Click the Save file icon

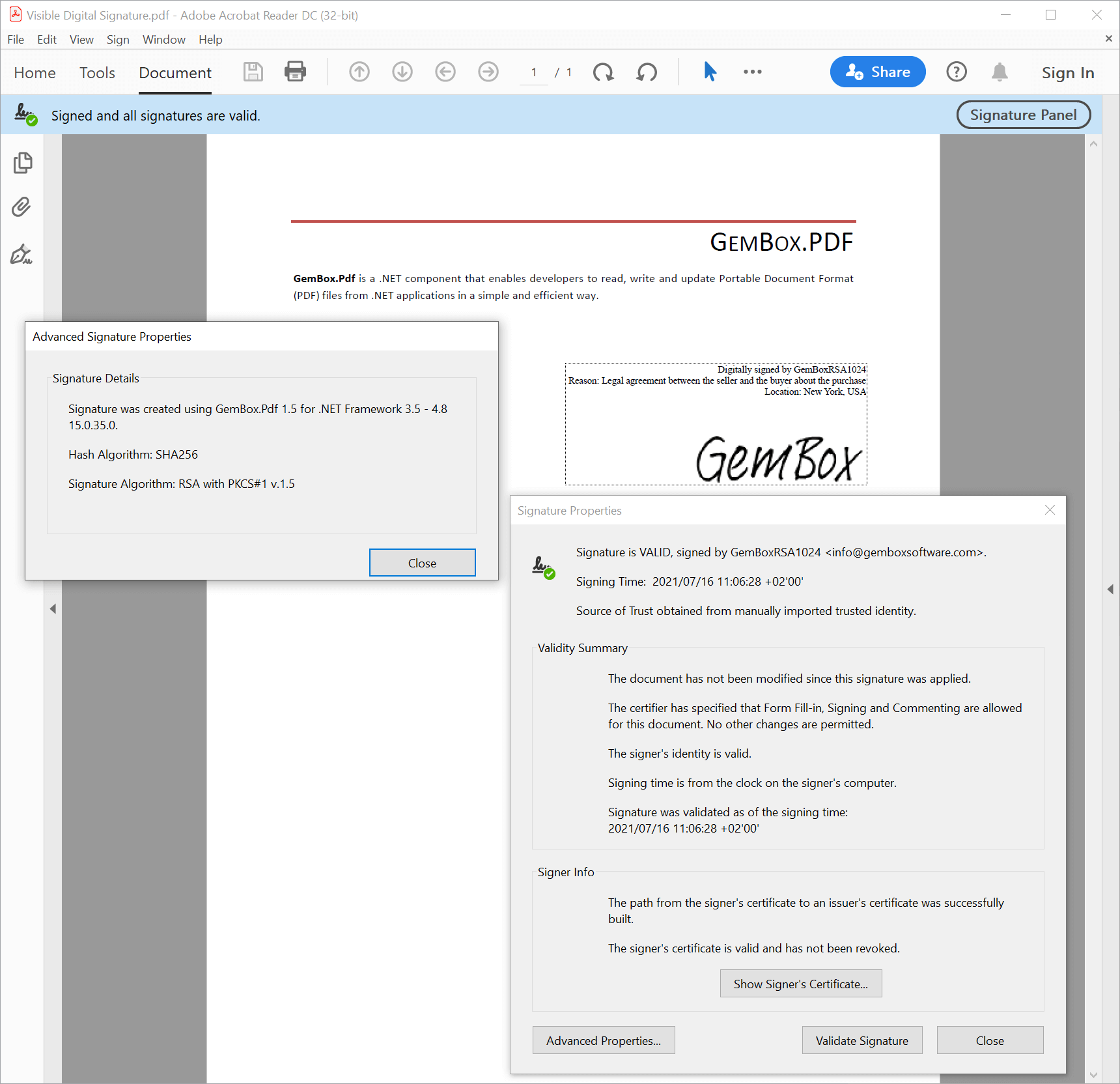(x=253, y=72)
